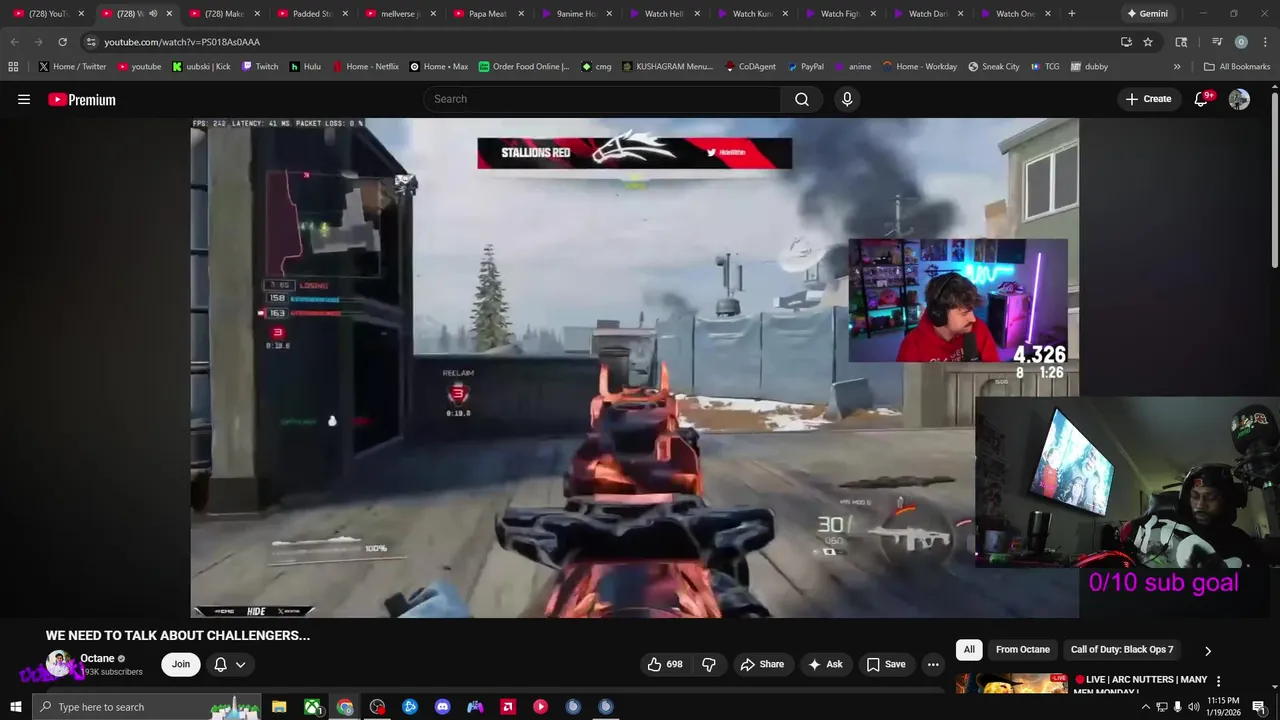
Task: Show hidden system tray icons
Action: coord(1145,707)
